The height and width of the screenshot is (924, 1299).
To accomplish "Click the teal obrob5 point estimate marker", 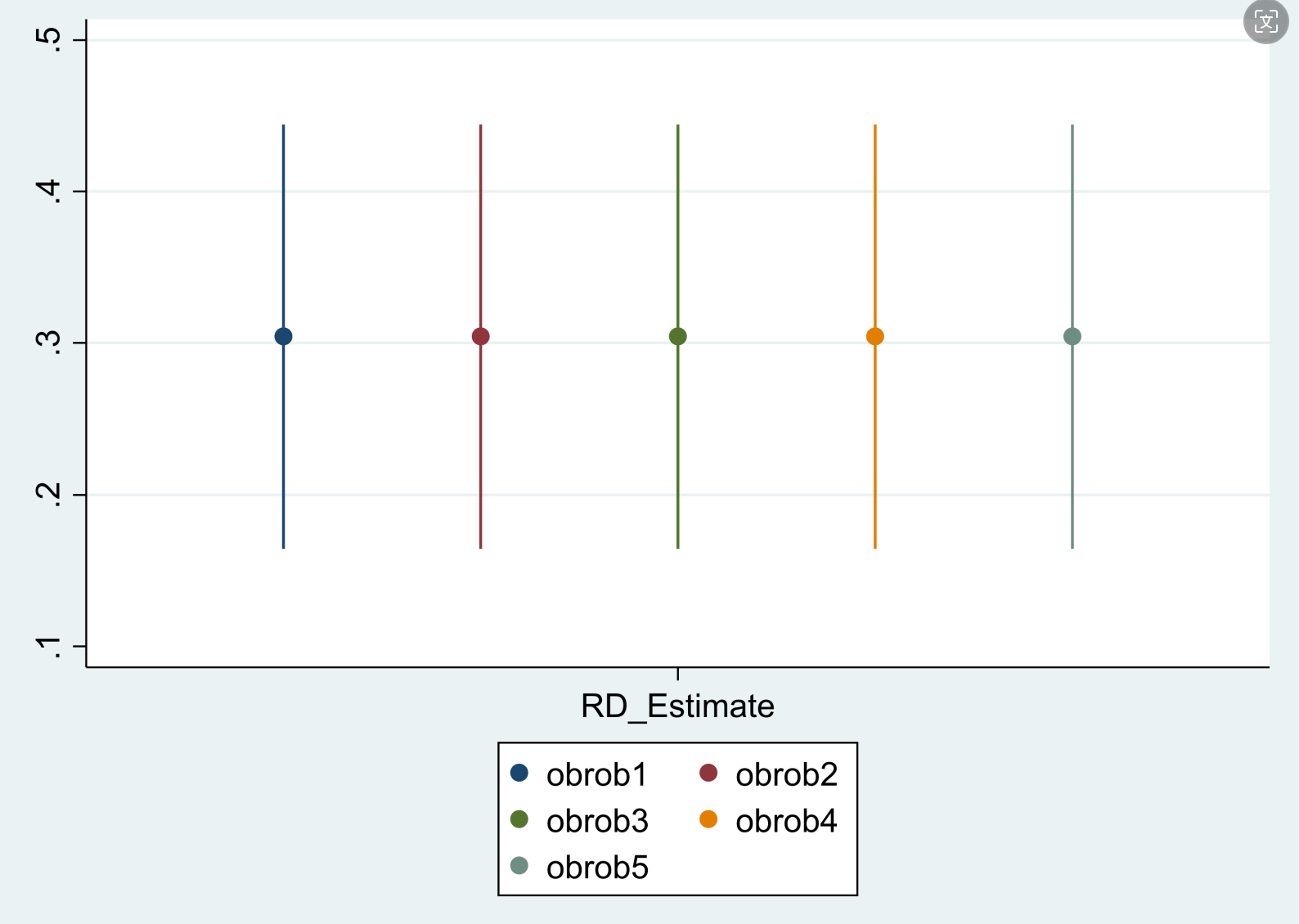I will point(1072,336).
